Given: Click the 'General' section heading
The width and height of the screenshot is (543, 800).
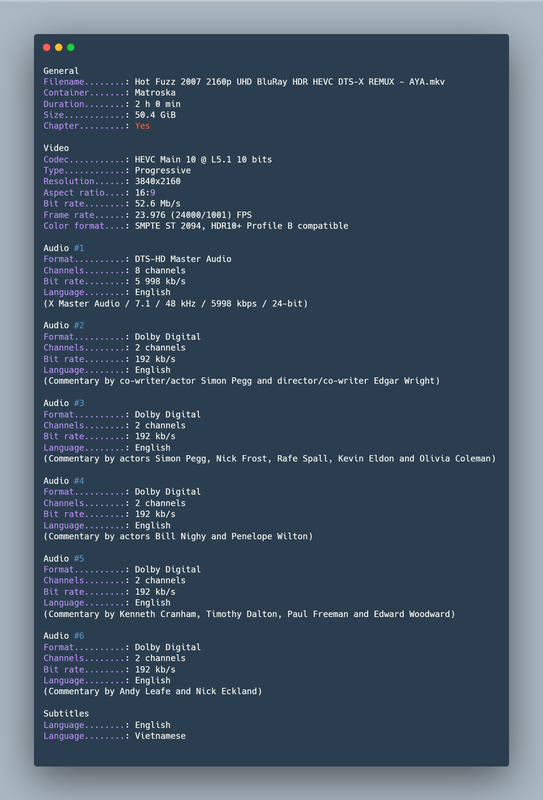Looking at the screenshot, I should pyautogui.click(x=61, y=71).
